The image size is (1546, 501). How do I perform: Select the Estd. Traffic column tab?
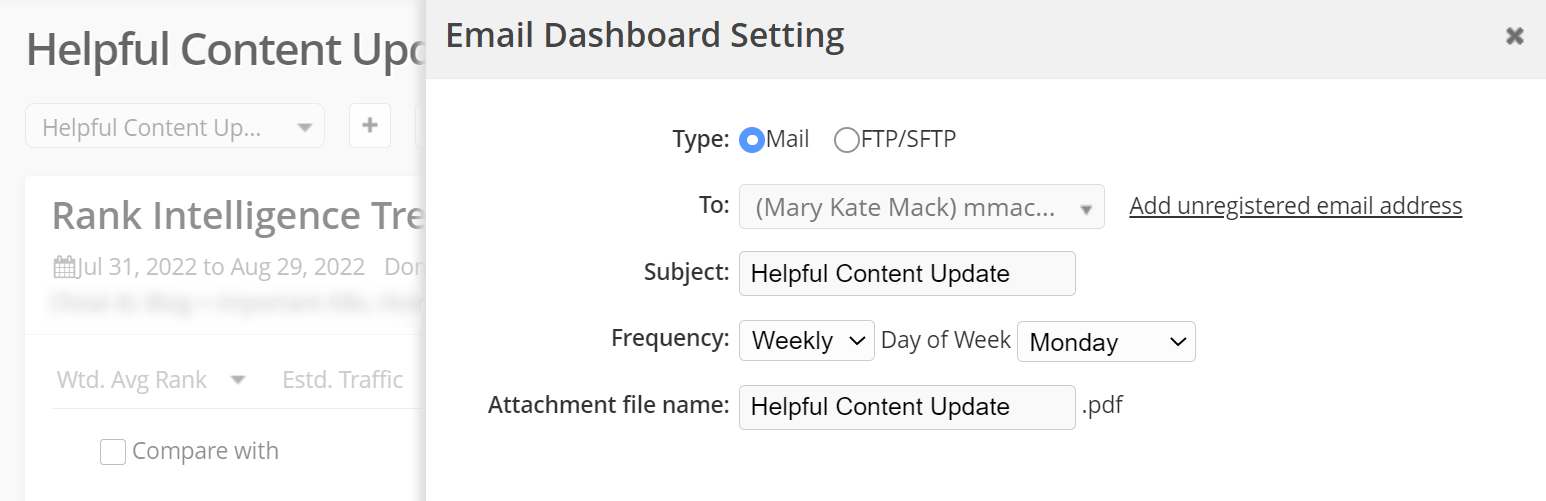tap(342, 380)
